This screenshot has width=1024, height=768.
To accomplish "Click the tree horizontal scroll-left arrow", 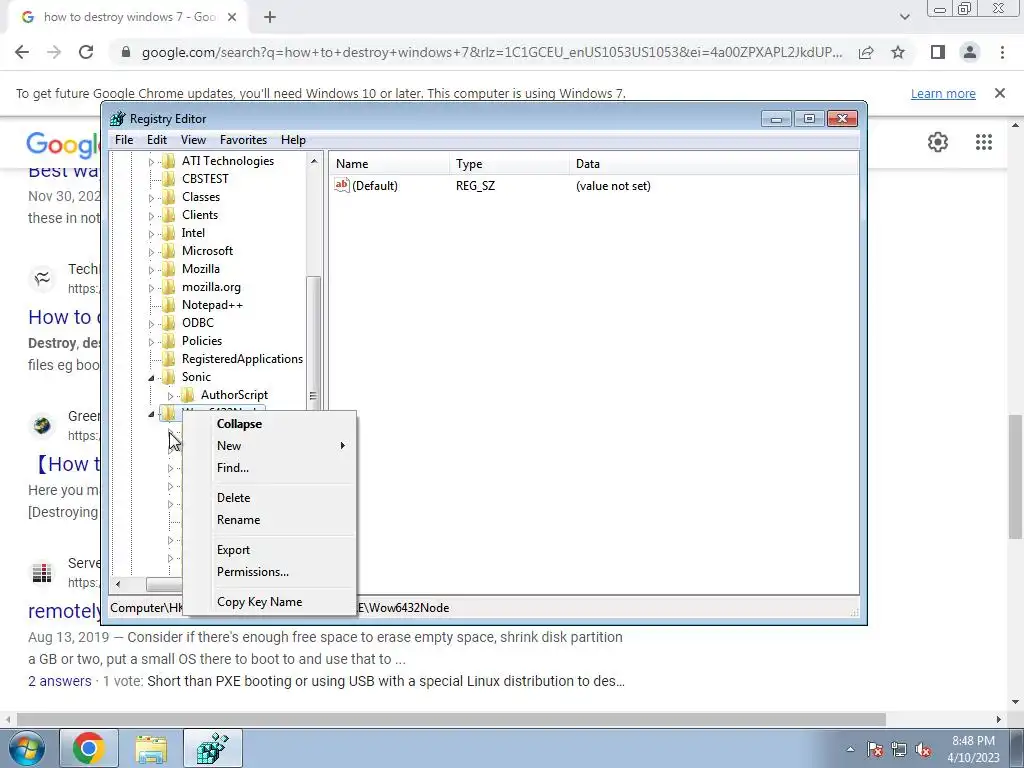I will tap(118, 584).
